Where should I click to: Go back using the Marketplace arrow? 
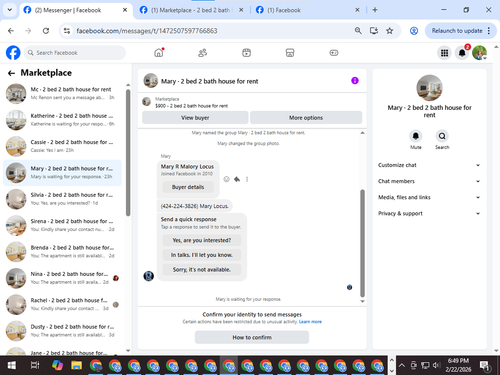11,73
